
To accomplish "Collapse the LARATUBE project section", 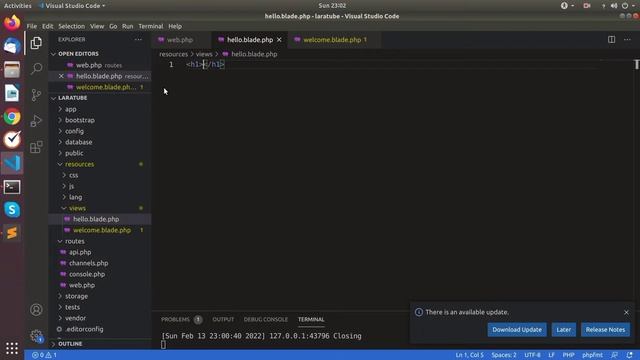I will pyautogui.click(x=73, y=98).
